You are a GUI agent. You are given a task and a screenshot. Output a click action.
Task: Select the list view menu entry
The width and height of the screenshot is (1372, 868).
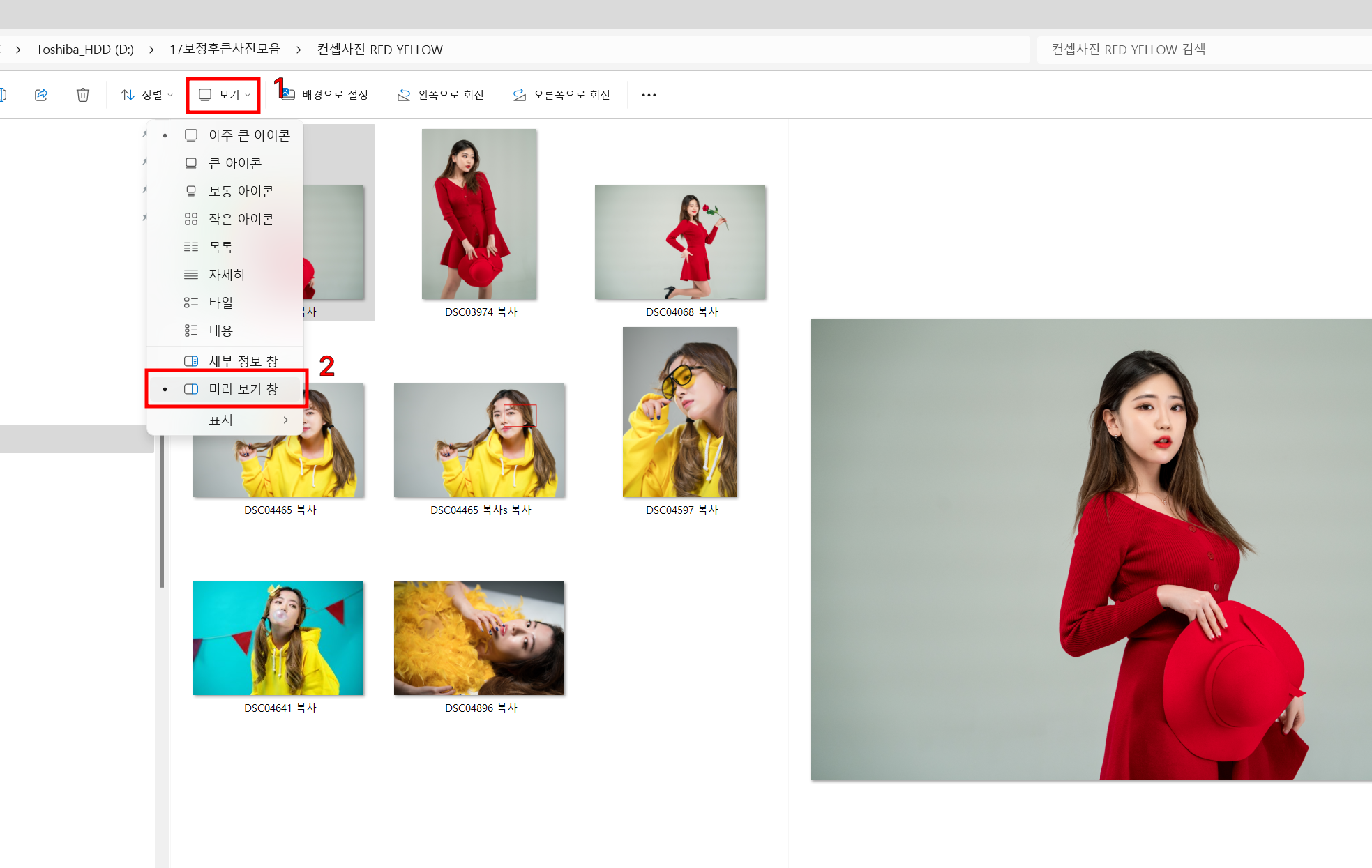(x=220, y=247)
